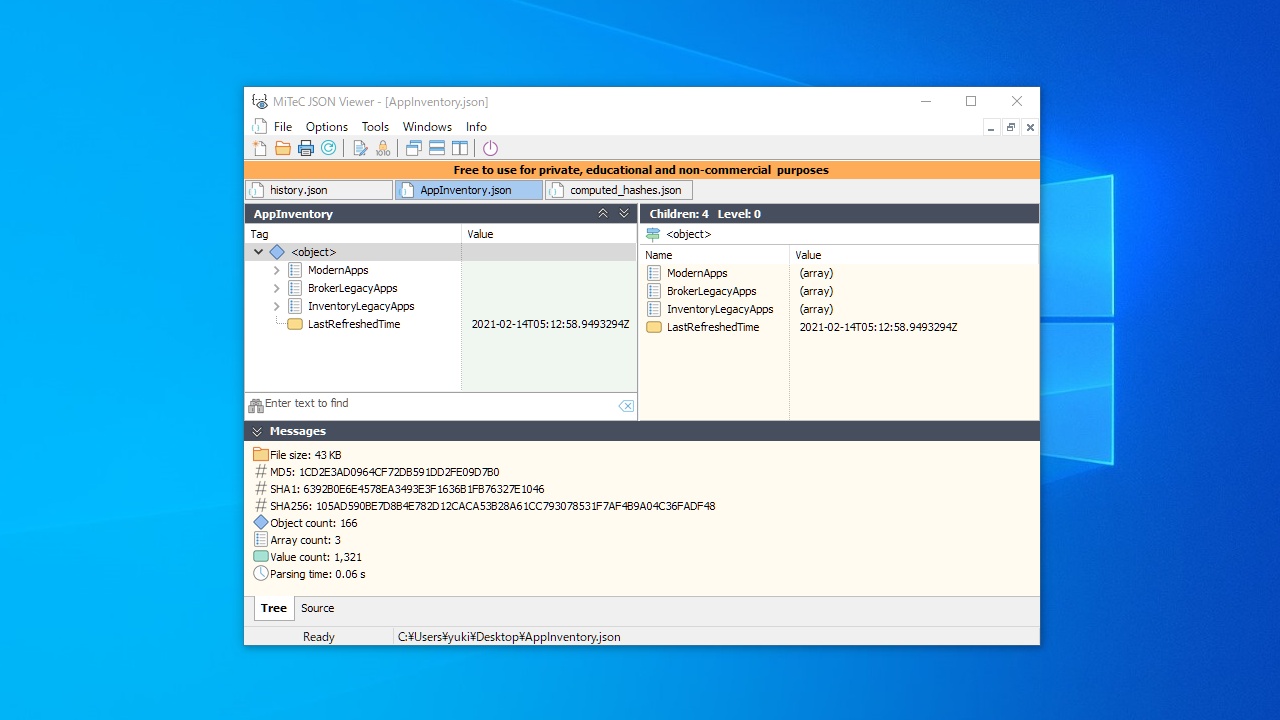Click the folder icon beside File size
Image resolution: width=1280 pixels, height=720 pixels.
pyautogui.click(x=261, y=455)
